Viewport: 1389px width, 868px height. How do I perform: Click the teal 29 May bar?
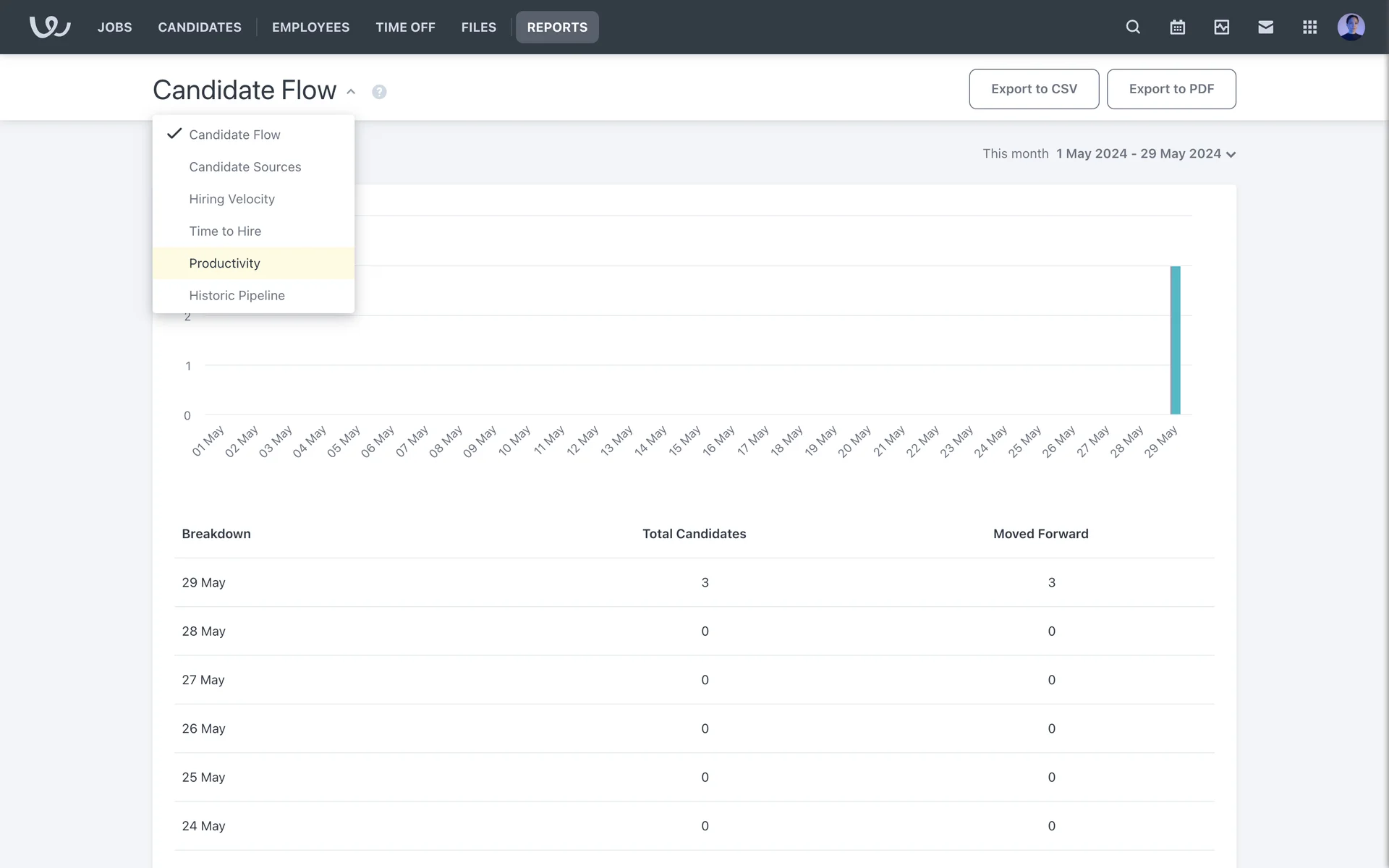(1176, 340)
